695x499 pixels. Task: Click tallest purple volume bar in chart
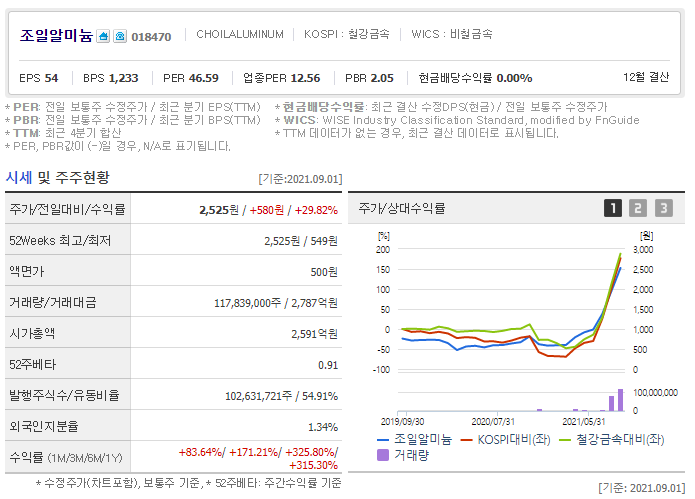(x=621, y=400)
